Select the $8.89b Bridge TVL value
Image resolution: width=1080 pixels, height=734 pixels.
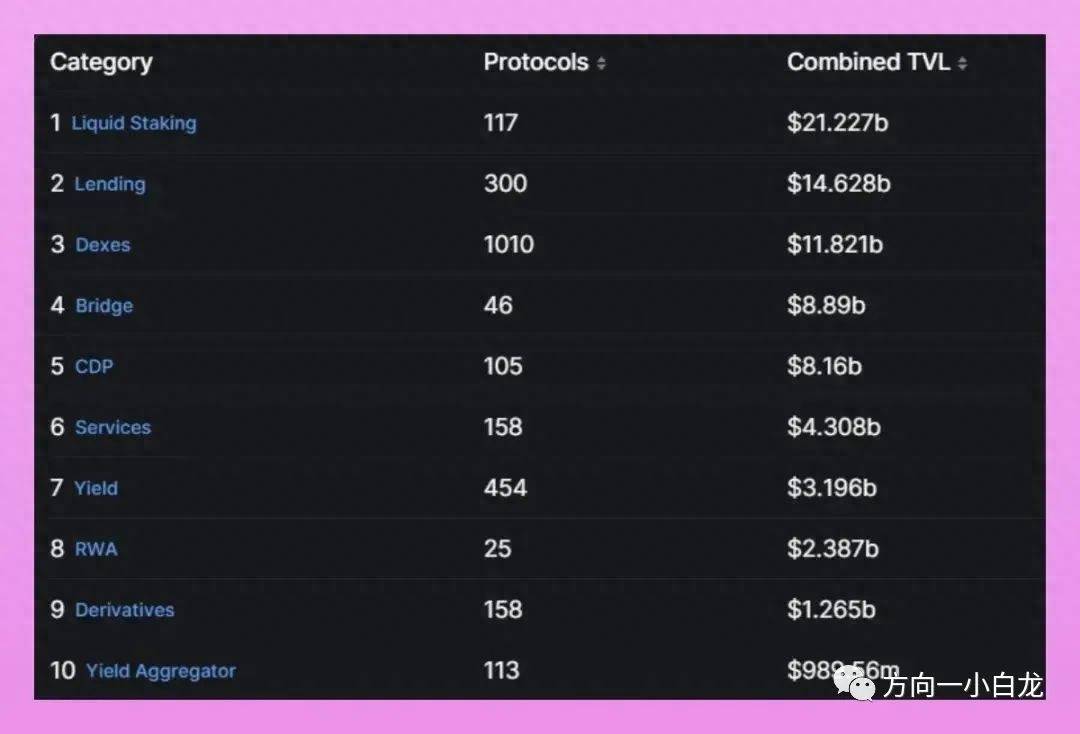[x=826, y=305]
